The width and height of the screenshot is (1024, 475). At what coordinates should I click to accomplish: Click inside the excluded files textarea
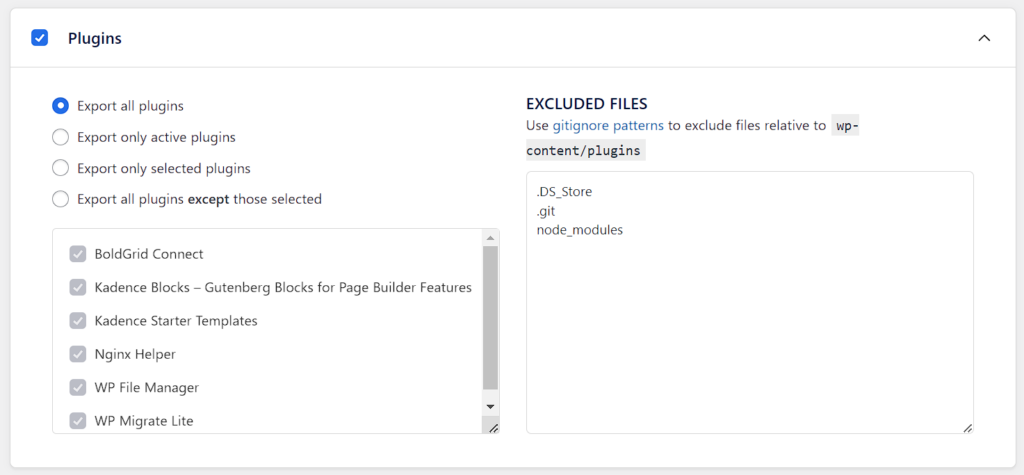(749, 320)
